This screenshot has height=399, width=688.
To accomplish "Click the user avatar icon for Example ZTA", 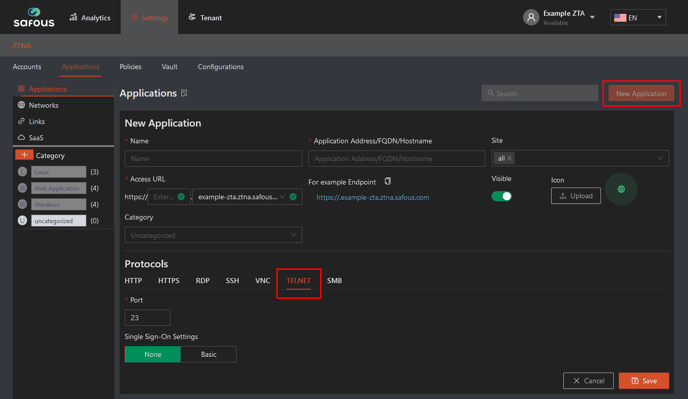I will (531, 18).
